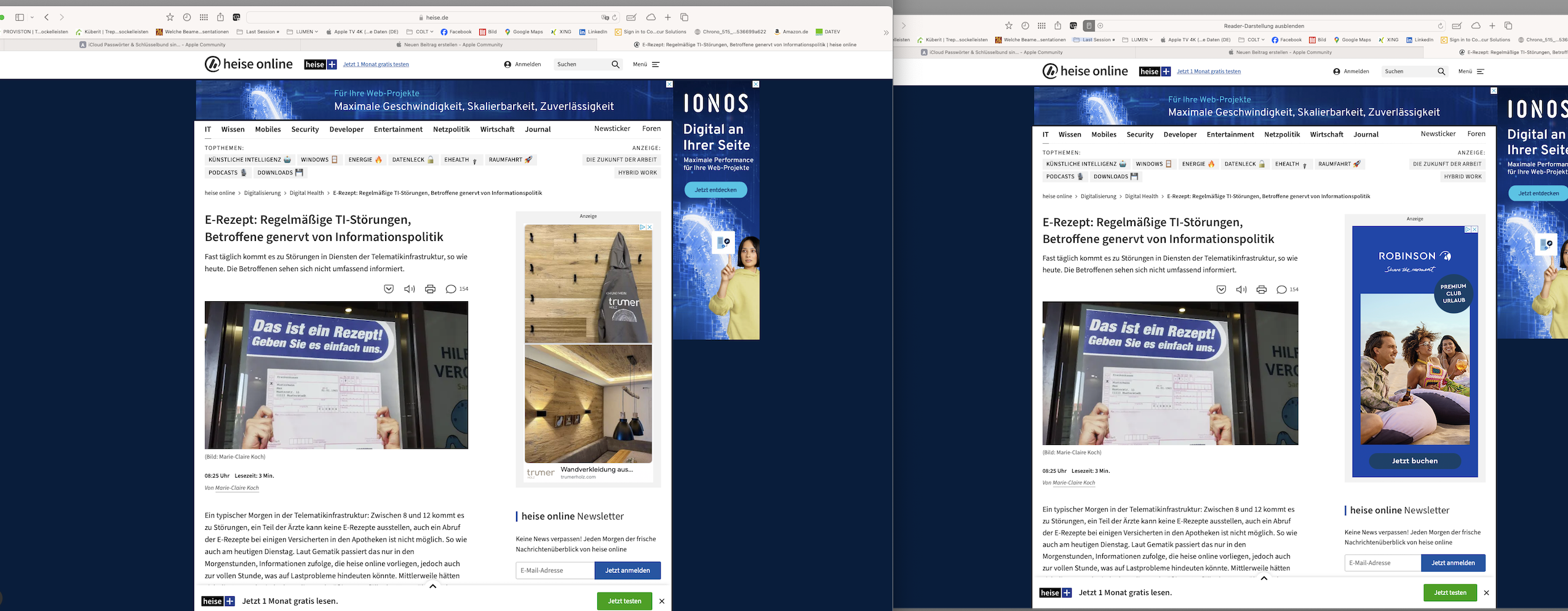Viewport: 1568px width, 611px height.
Task: Print the article using printer icon in left window
Action: click(430, 289)
